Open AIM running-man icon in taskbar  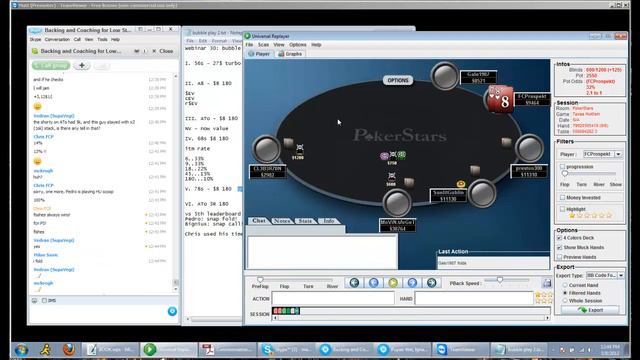[45, 349]
